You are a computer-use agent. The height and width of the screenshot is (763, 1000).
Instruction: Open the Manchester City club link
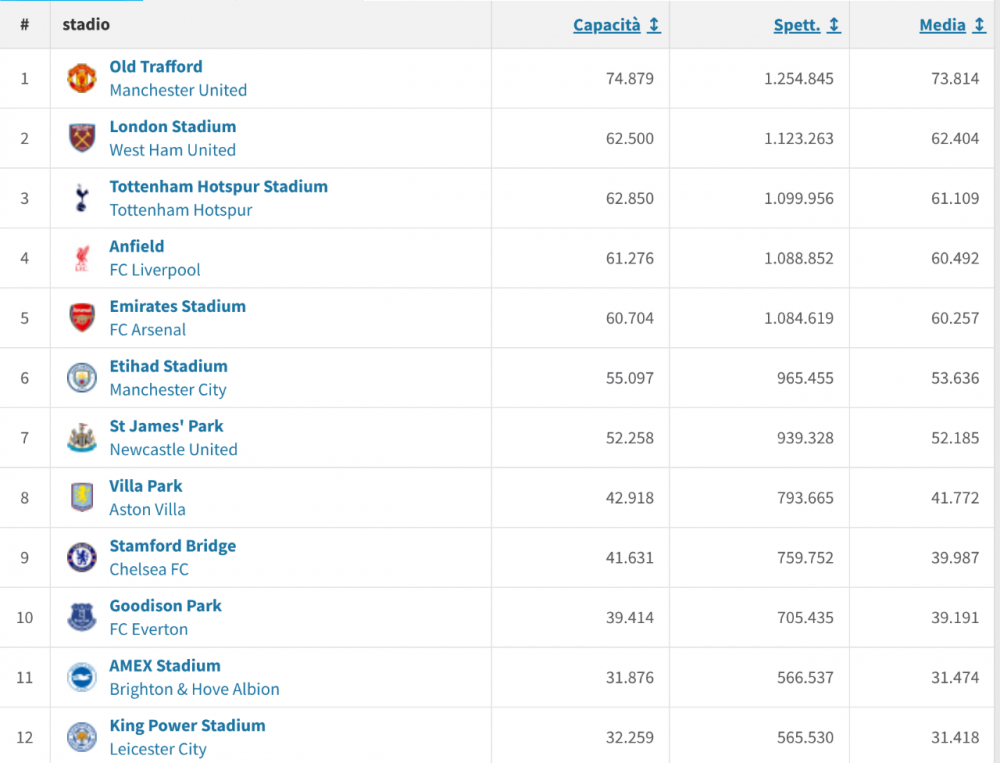coord(168,390)
